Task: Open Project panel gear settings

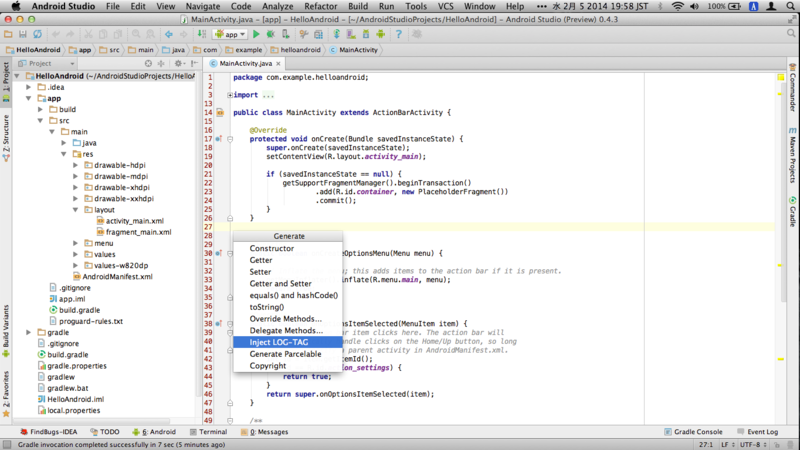Action: (179, 63)
